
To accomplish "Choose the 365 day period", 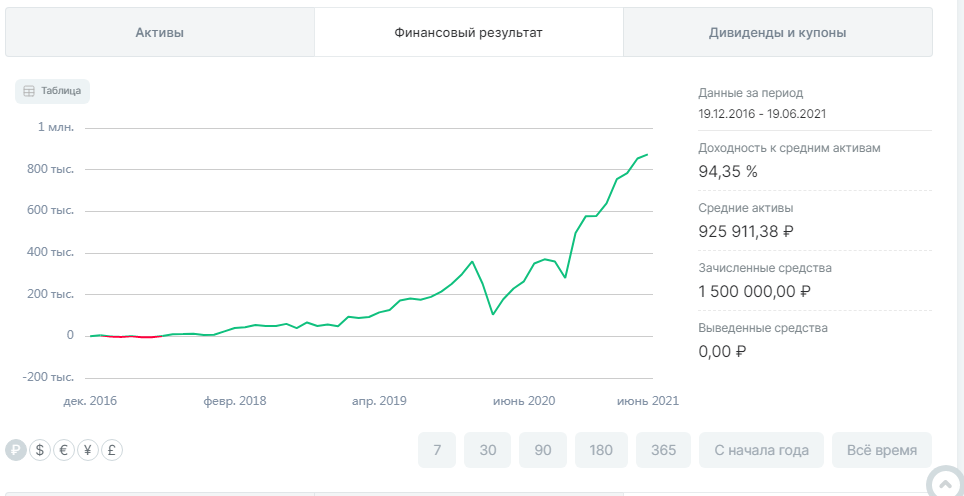I will pos(664,450).
